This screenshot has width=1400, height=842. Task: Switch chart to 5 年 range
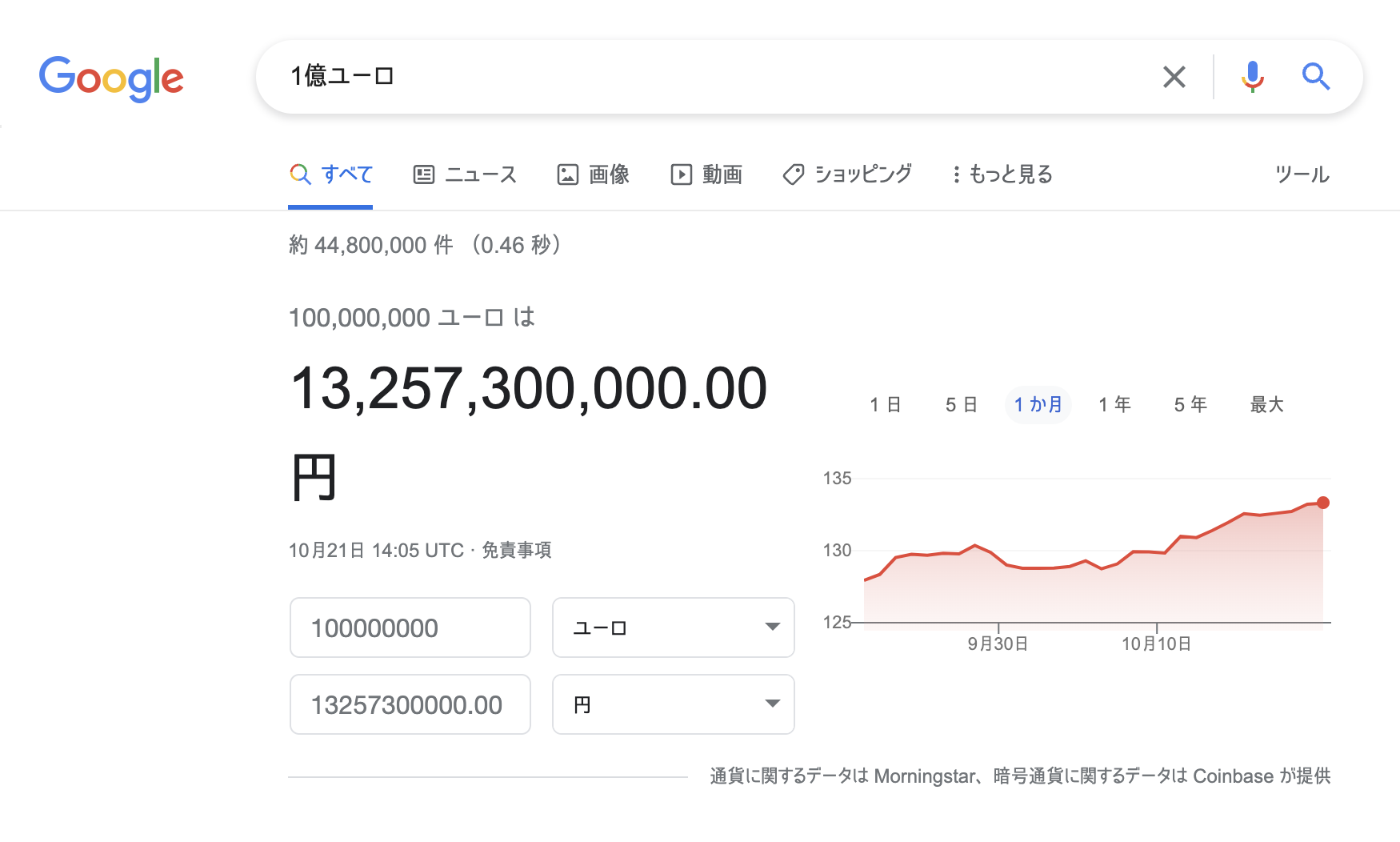[1190, 405]
